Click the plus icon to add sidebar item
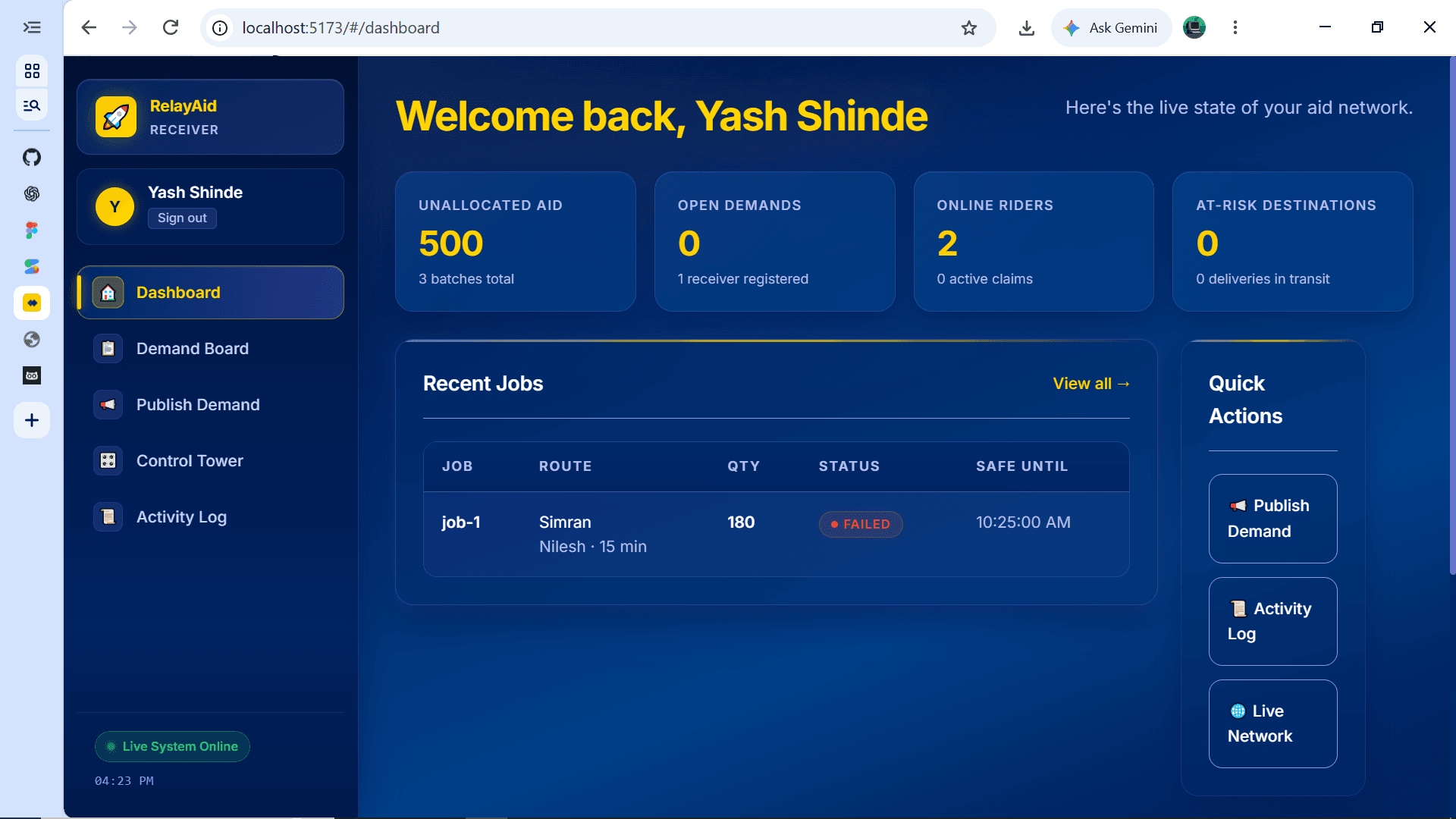Viewport: 1456px width, 819px height. point(32,420)
